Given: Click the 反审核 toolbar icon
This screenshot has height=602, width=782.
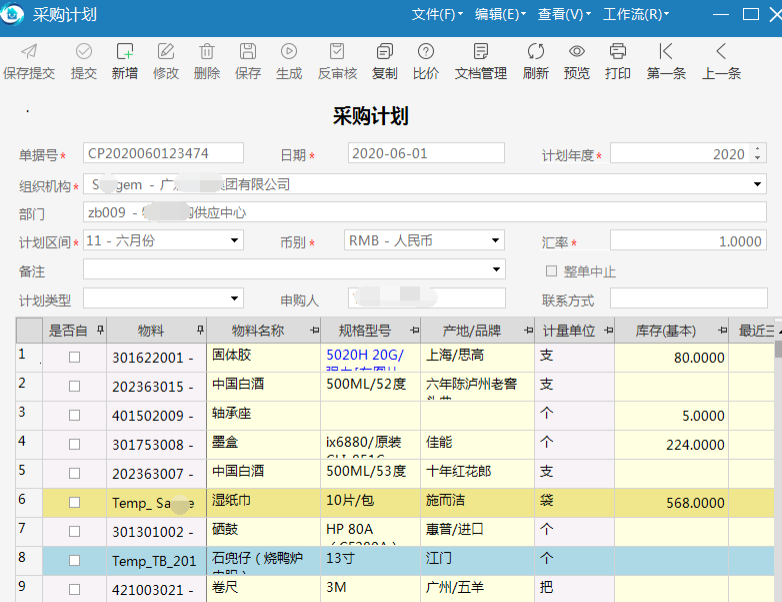Looking at the screenshot, I should tap(337, 51).
